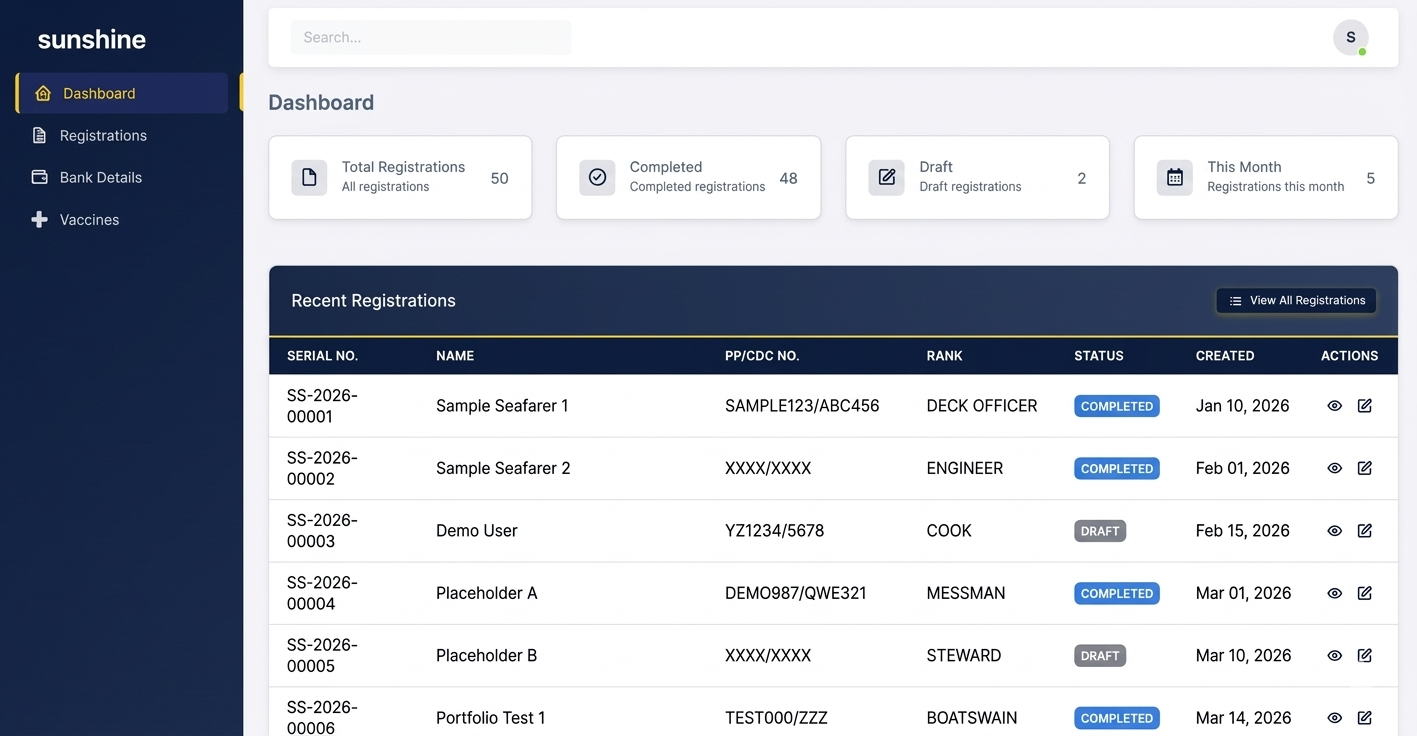
Task: Click the view eye icon for Sample Seafarer 1
Action: 1334,406
